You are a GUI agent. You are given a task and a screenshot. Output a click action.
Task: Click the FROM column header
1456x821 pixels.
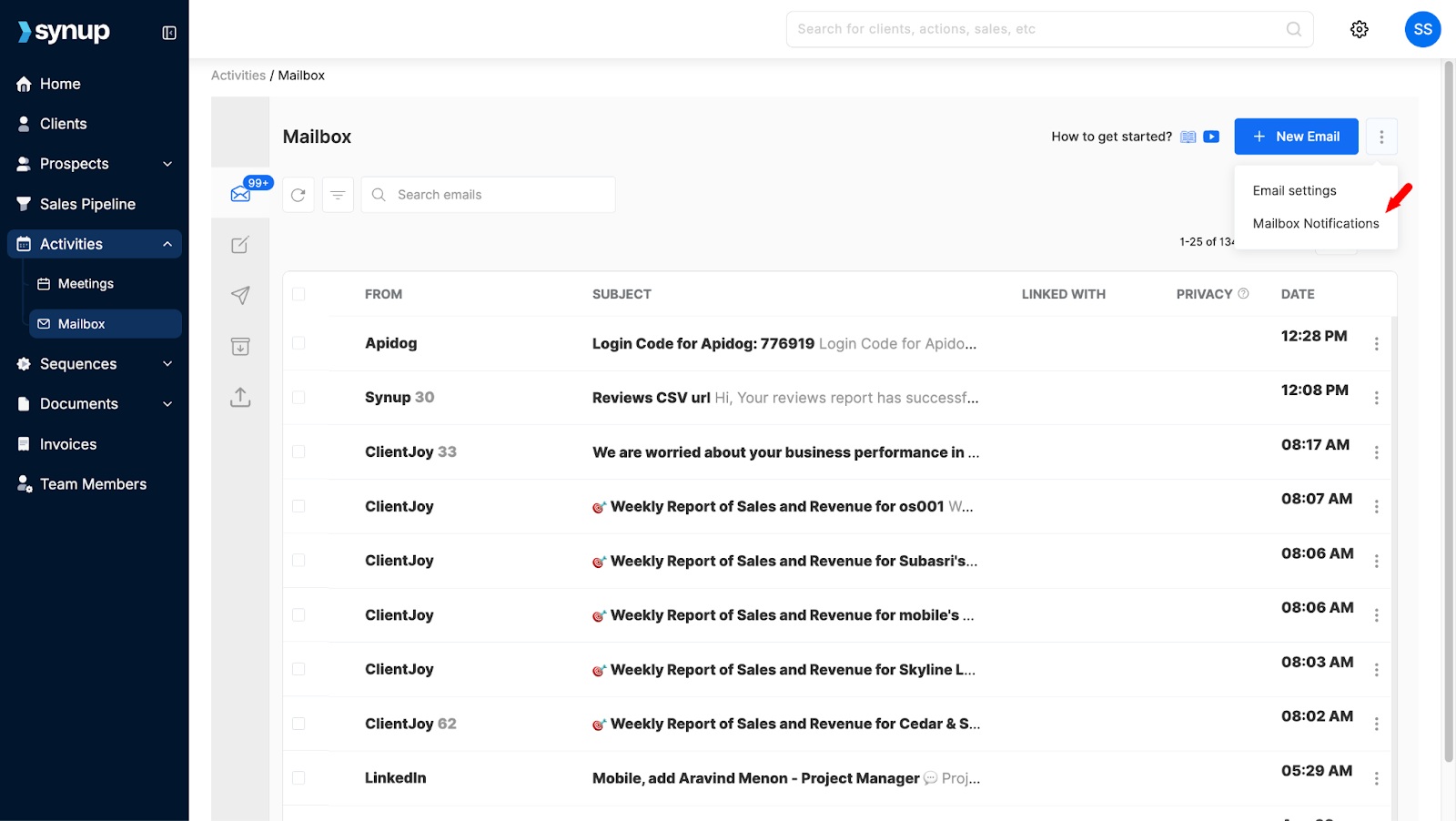pyautogui.click(x=383, y=294)
